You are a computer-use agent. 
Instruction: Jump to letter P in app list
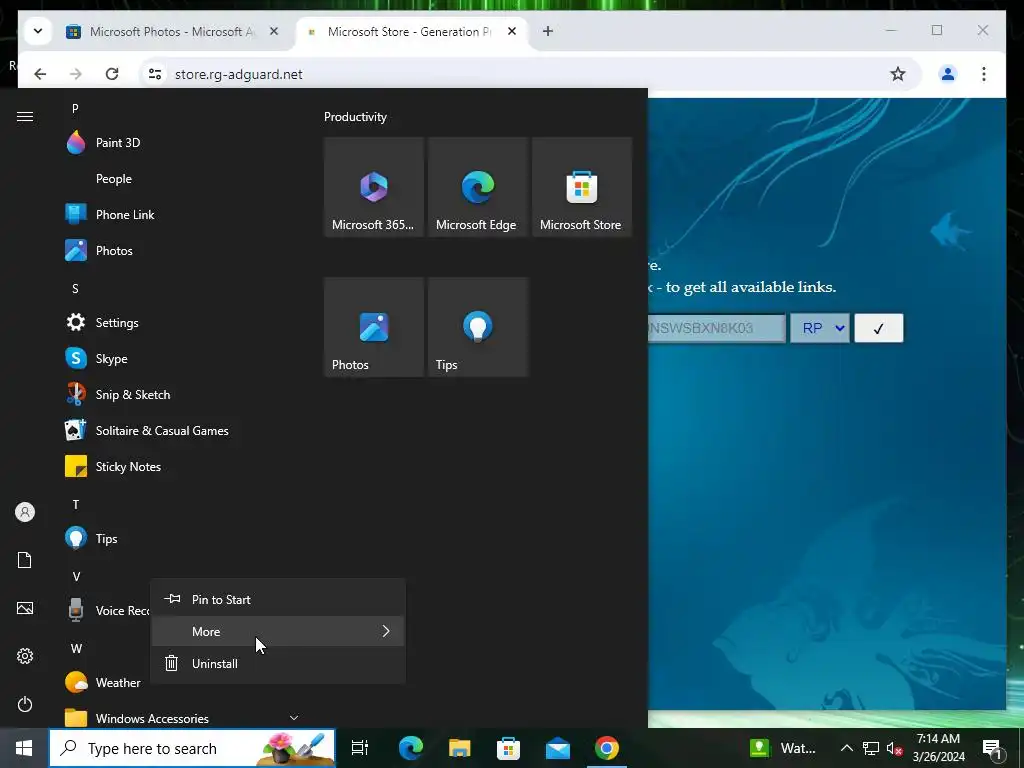pos(75,109)
